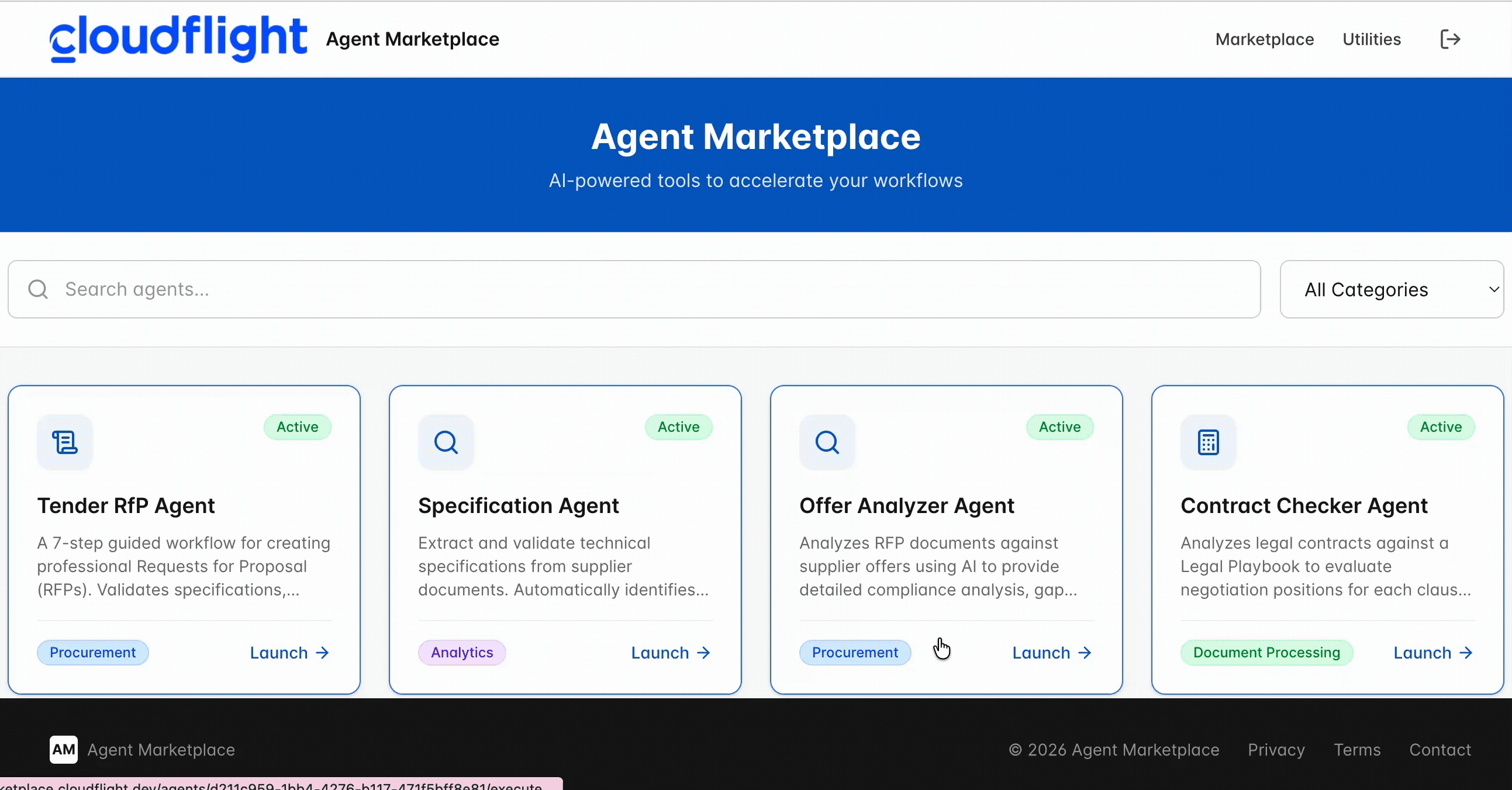Click the Contract Checker calculator icon
Screen dimensions: 1512x790
(x=1208, y=442)
